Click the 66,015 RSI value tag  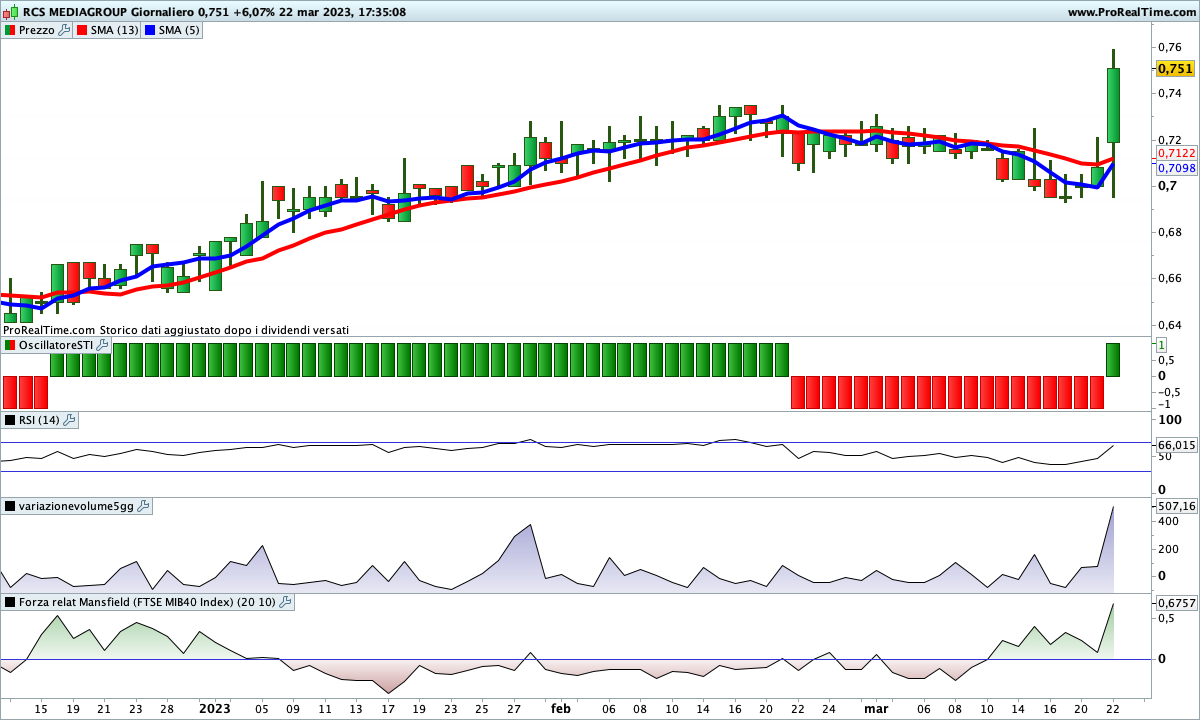click(x=1177, y=444)
